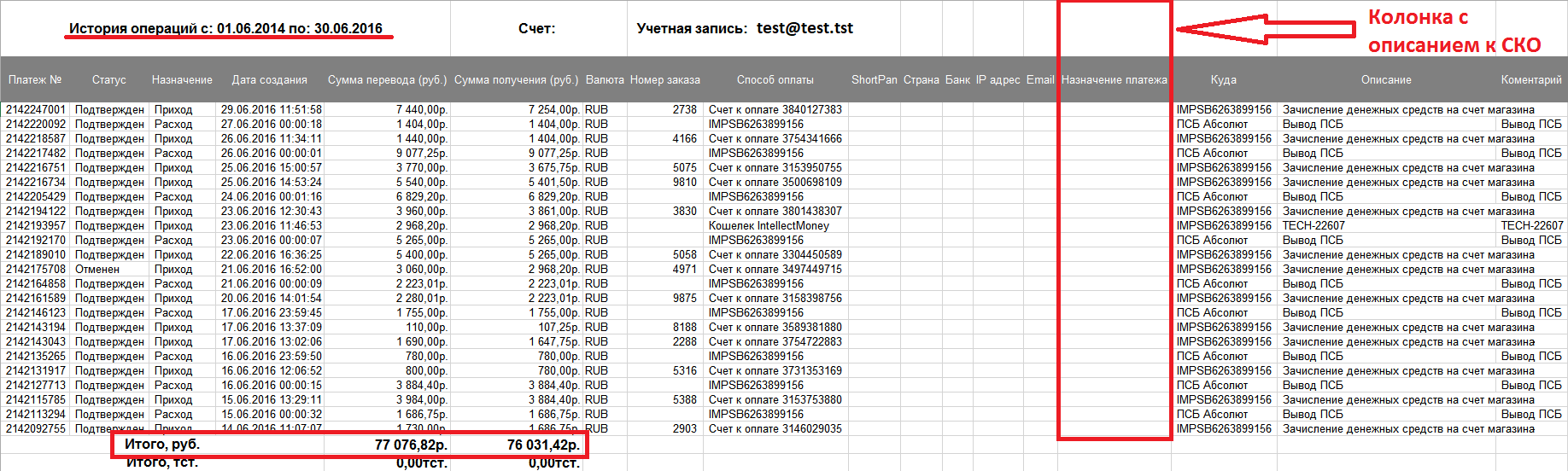Select the 'Описание' column header
The width and height of the screenshot is (1568, 471).
pos(1385,80)
